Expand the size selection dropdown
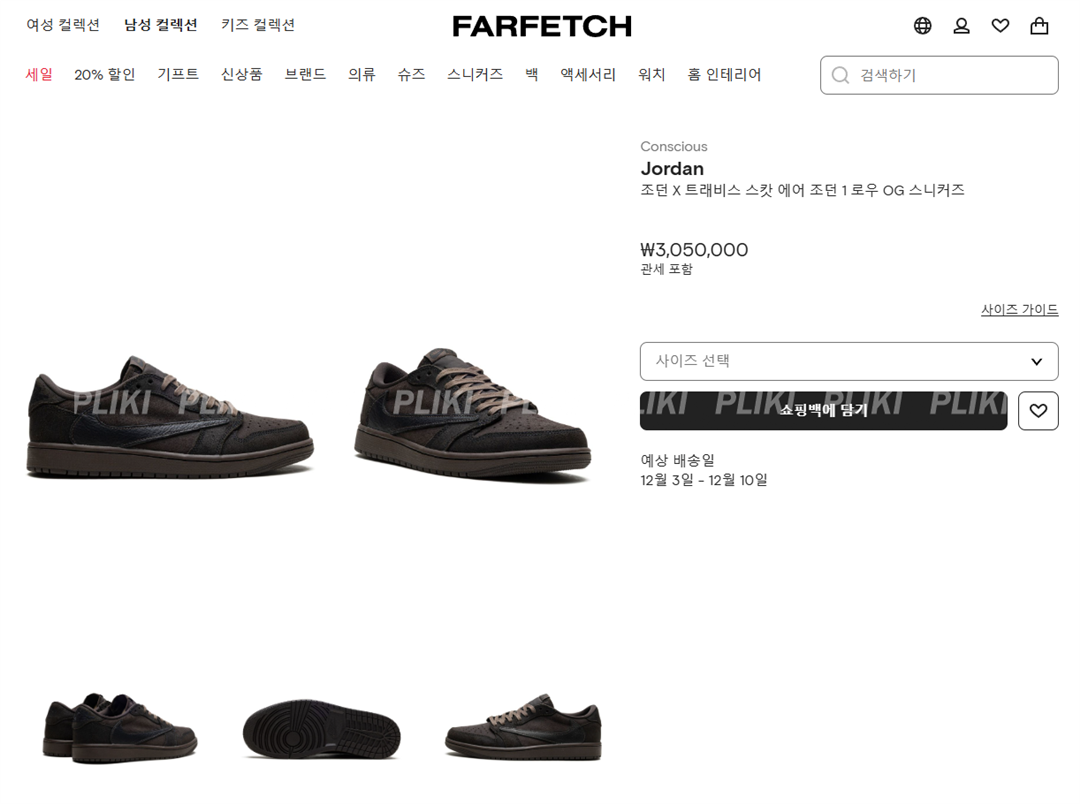1080x804 pixels. click(x=849, y=361)
